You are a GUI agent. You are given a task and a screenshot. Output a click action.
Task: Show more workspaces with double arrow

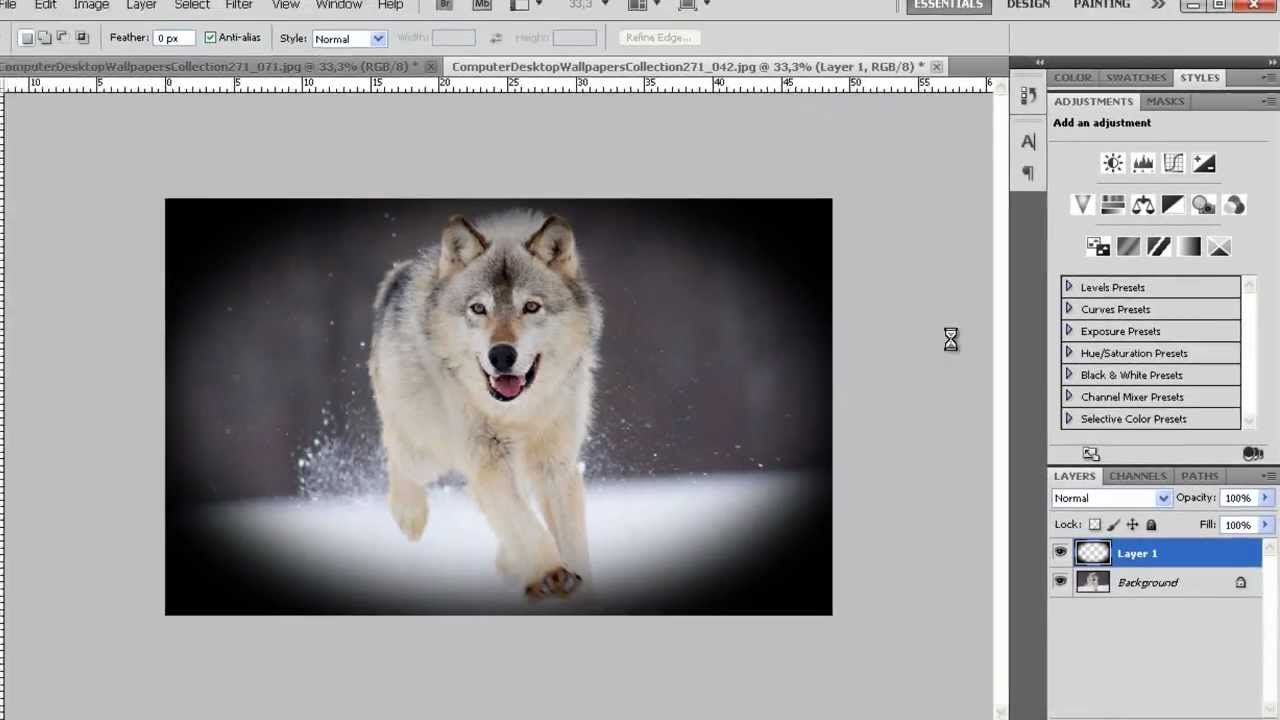pos(1158,5)
